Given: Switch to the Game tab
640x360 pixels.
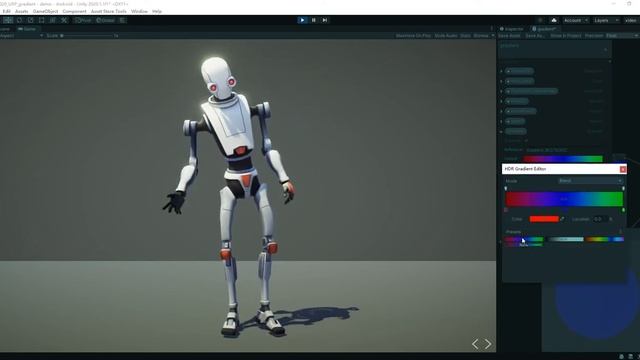Looking at the screenshot, I should 27,29.
